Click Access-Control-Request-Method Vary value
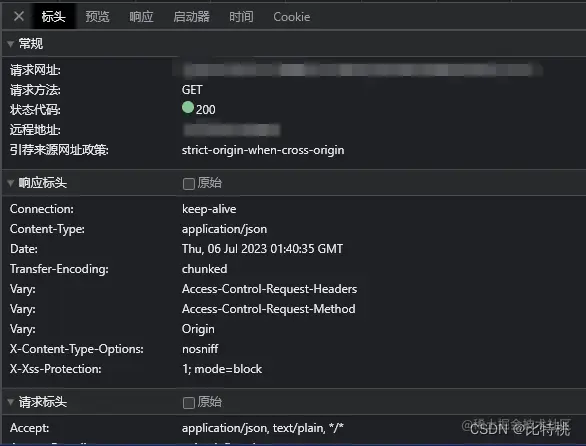The image size is (586, 446). click(x=269, y=309)
